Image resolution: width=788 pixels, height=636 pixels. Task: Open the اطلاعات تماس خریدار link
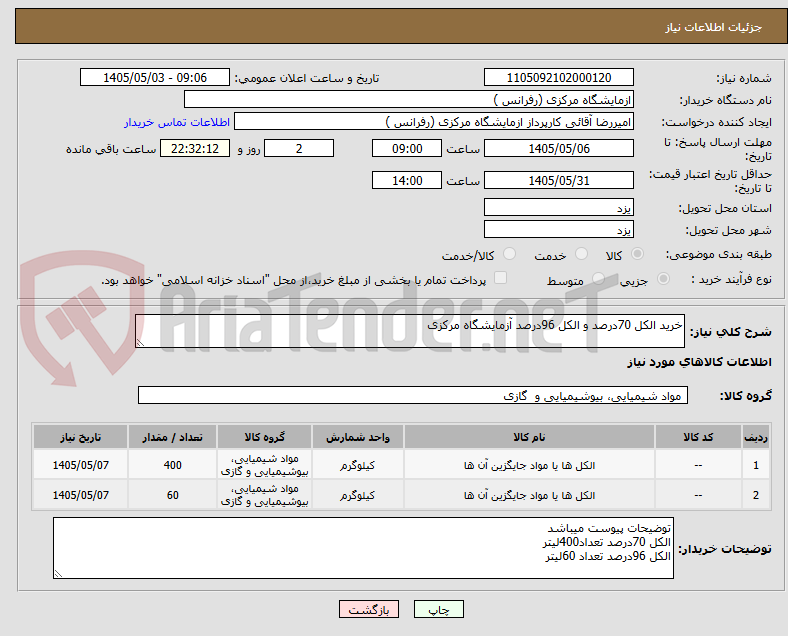click(177, 122)
